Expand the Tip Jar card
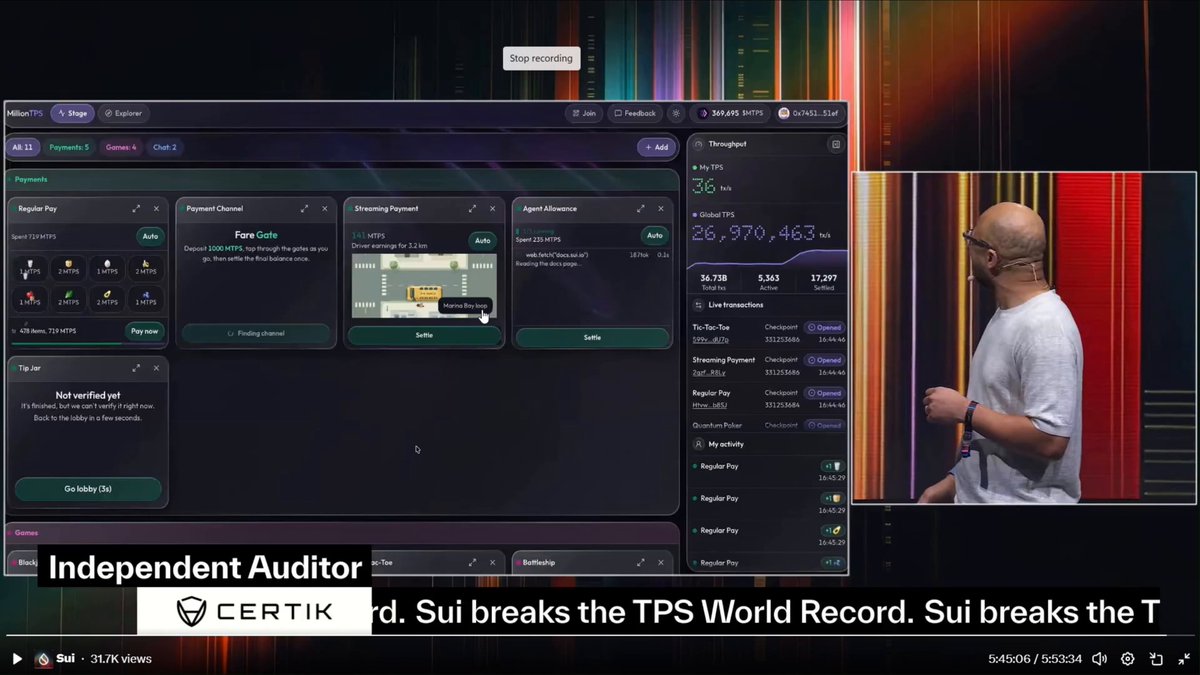 click(136, 368)
